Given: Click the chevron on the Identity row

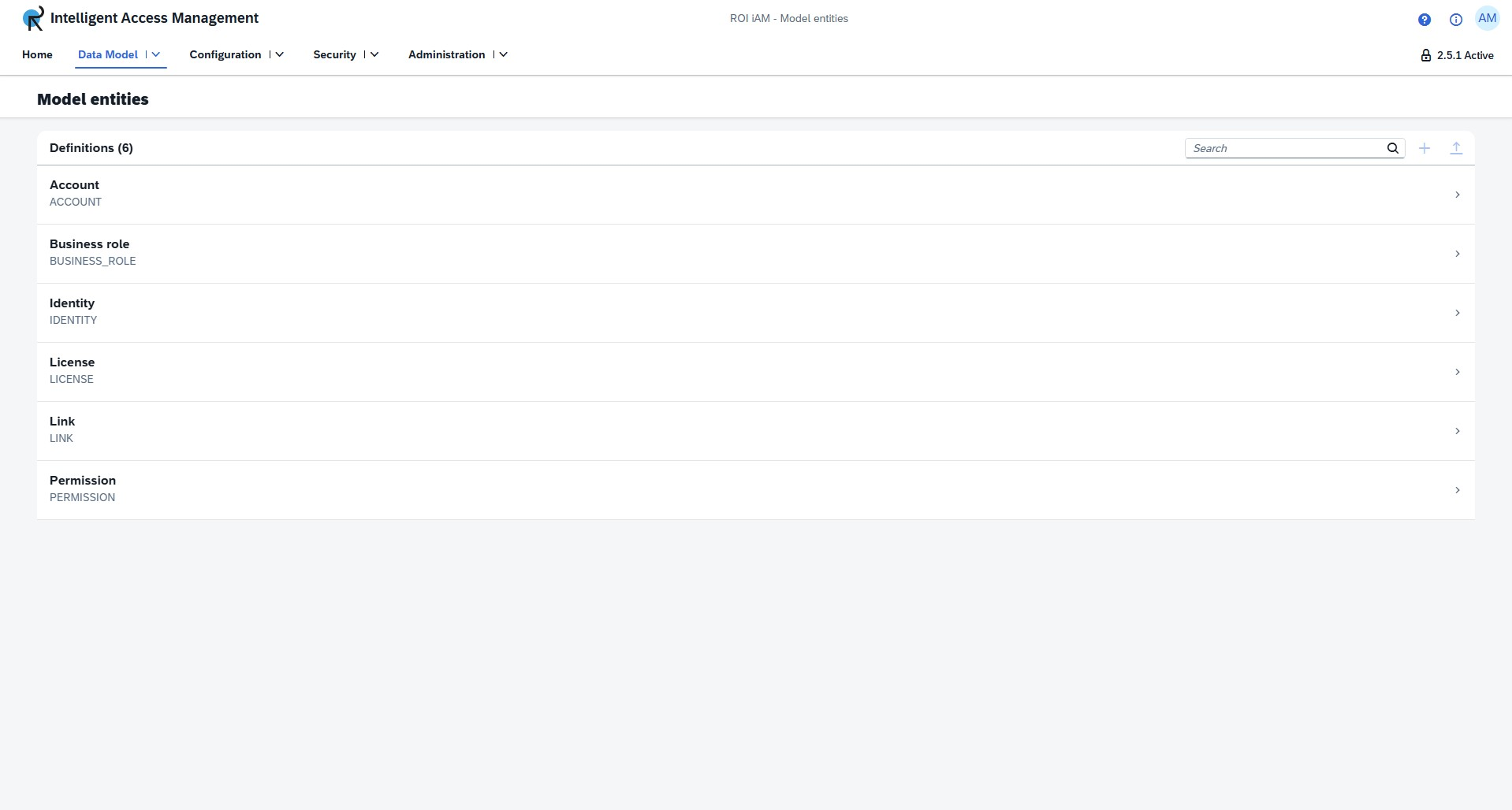Looking at the screenshot, I should [x=1457, y=313].
